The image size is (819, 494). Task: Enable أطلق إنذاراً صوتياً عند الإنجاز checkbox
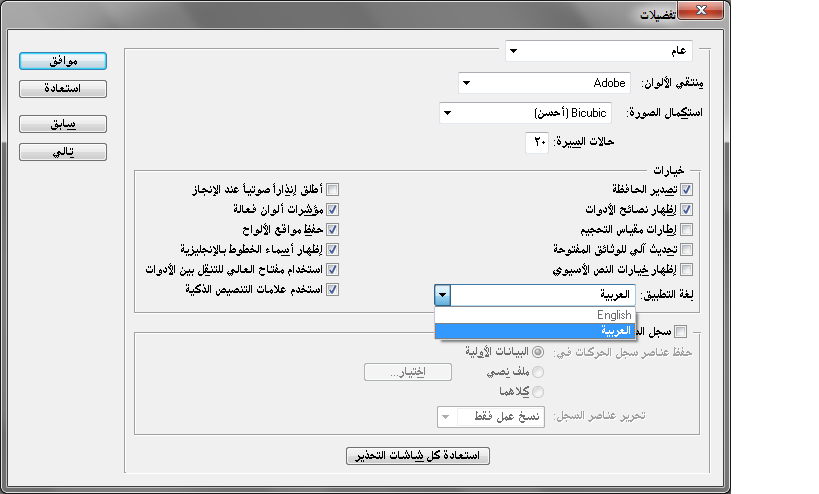tap(333, 190)
